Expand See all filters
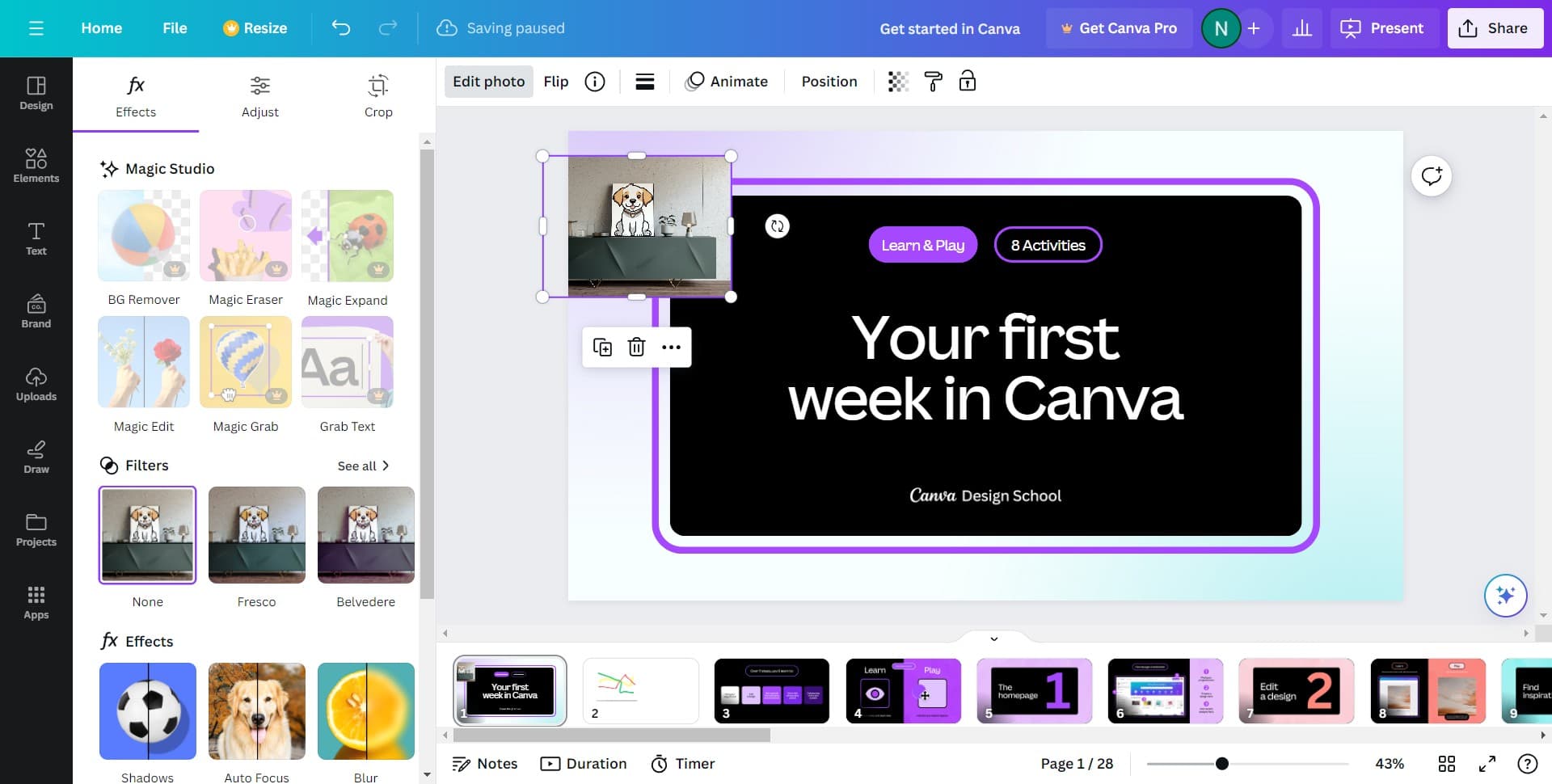The image size is (1552, 784). pos(364,466)
